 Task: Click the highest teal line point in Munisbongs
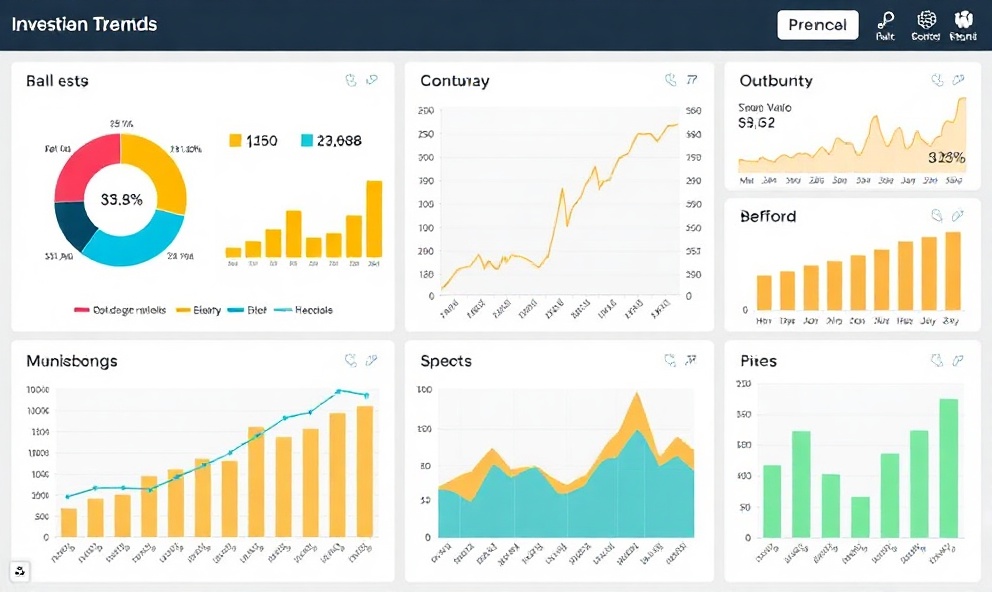point(338,392)
